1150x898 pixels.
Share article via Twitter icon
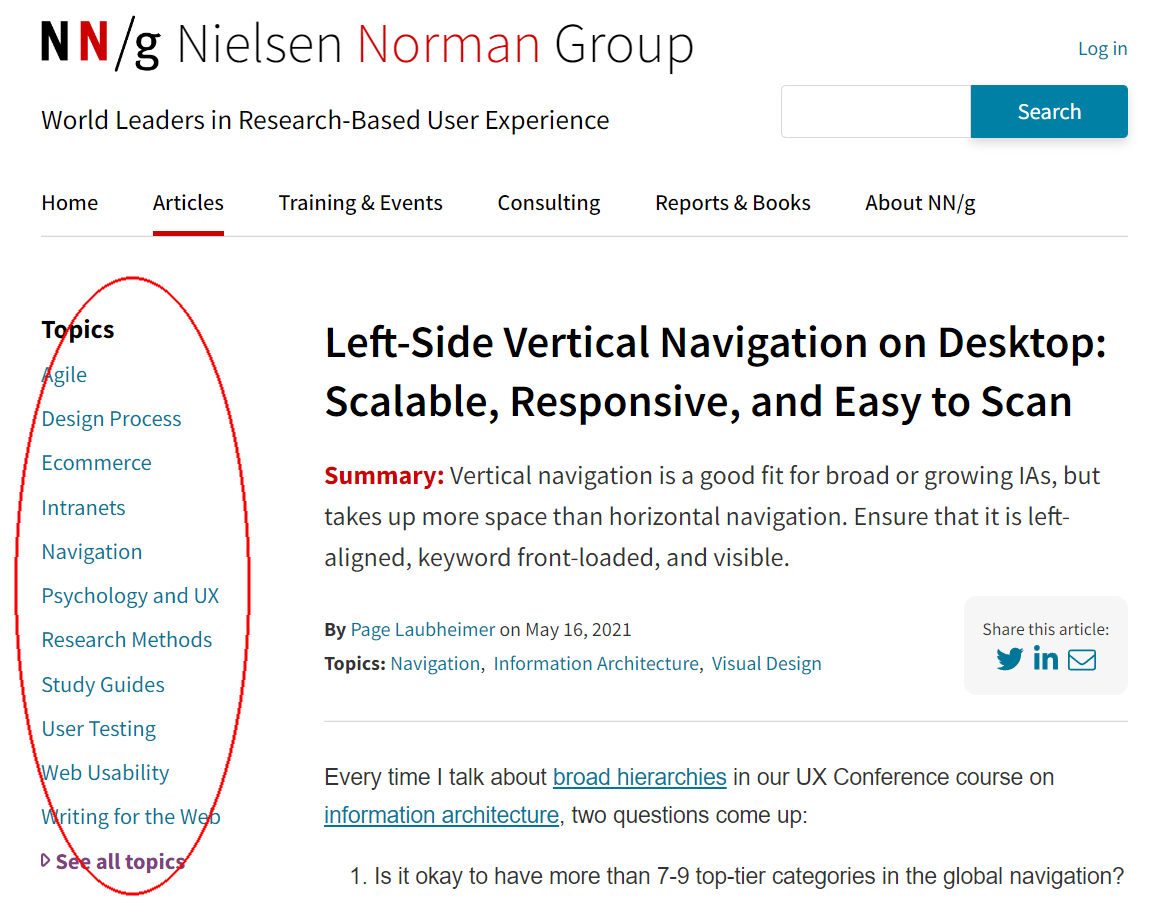pyautogui.click(x=1009, y=659)
